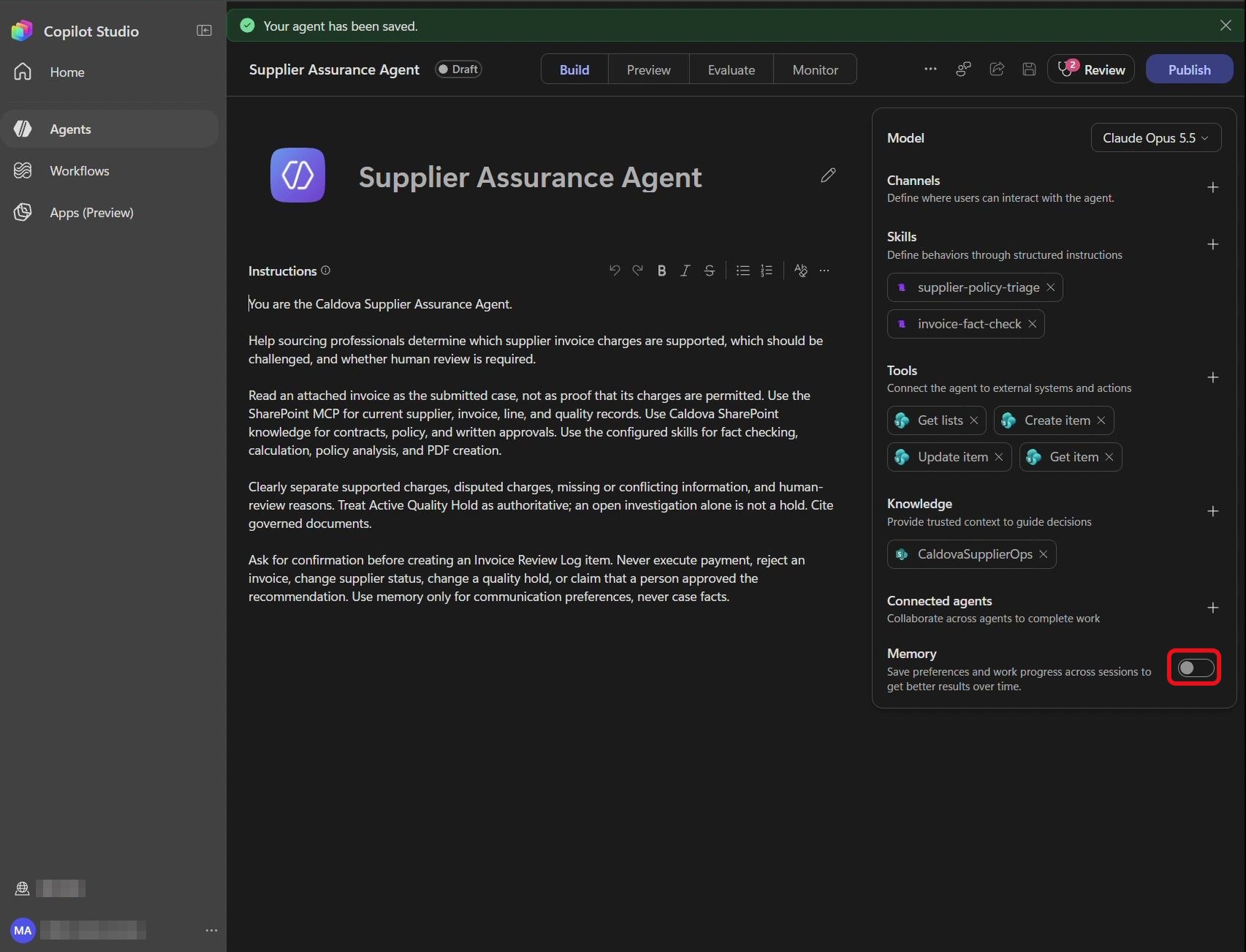The image size is (1246, 952).
Task: Click the Publish button
Action: point(1189,69)
